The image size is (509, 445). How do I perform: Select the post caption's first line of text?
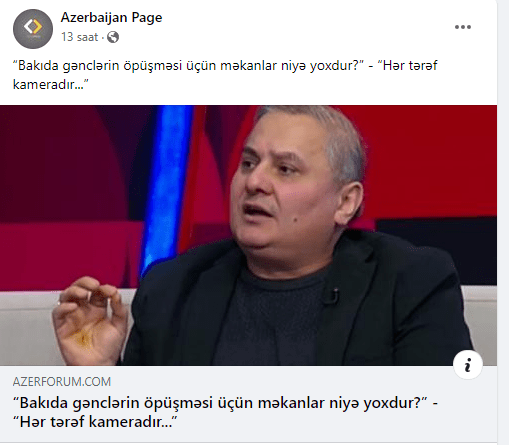tap(225, 65)
